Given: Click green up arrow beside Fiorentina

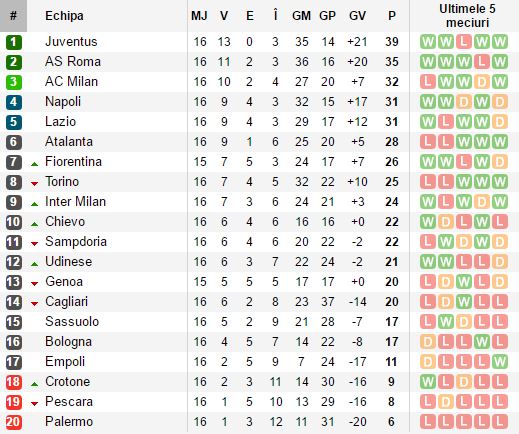Looking at the screenshot, I should tap(34, 164).
